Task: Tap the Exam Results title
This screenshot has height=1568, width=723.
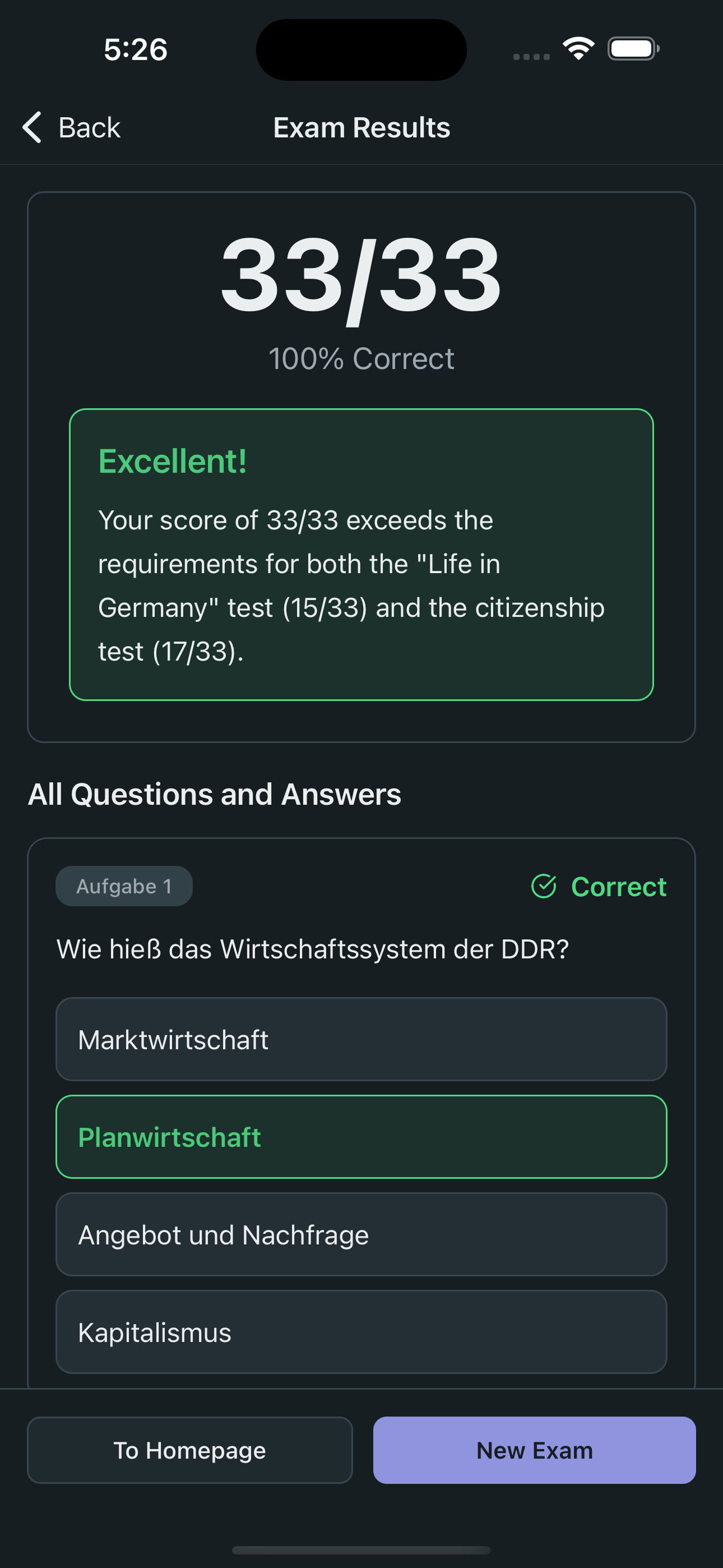Action: click(361, 127)
